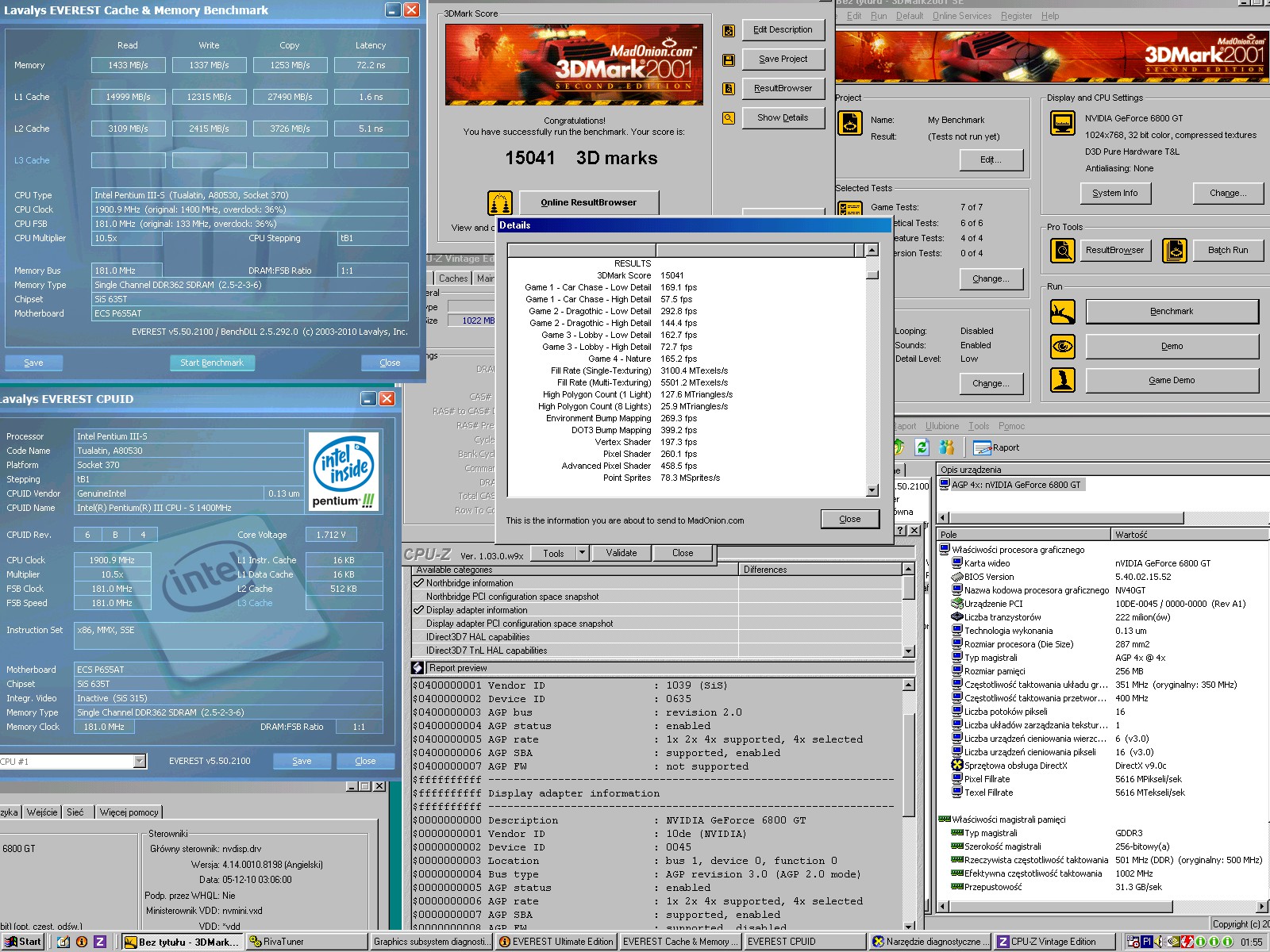Screen dimensions: 1270x952
Task: Click the Intel Inside Pentium III logo
Action: 344,471
